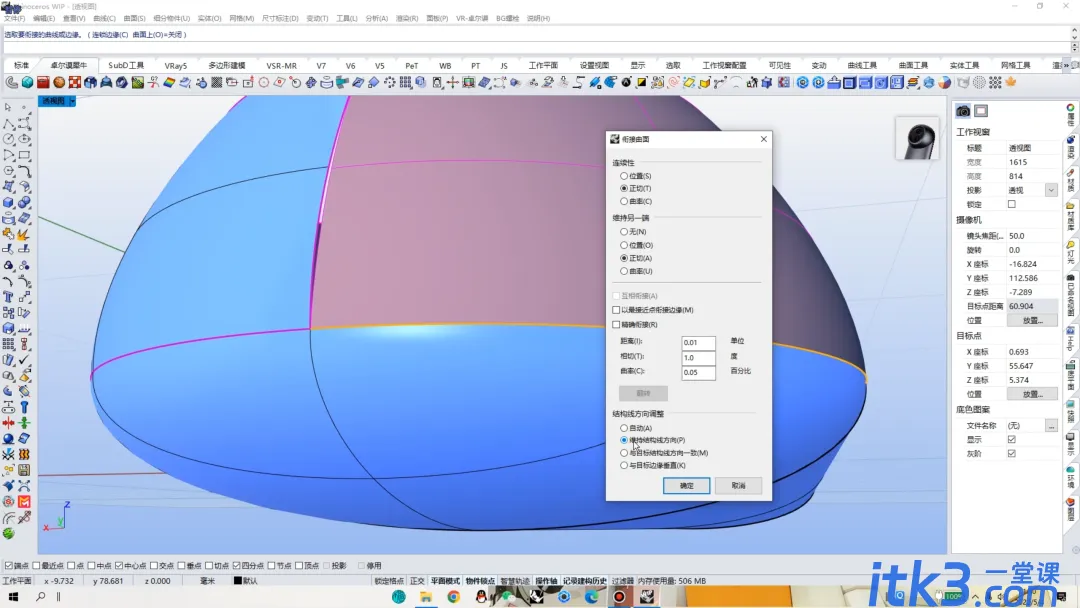Expand the toolbar tabs overflow arrow
This screenshot has width=1080, height=608.
tap(1066, 65)
